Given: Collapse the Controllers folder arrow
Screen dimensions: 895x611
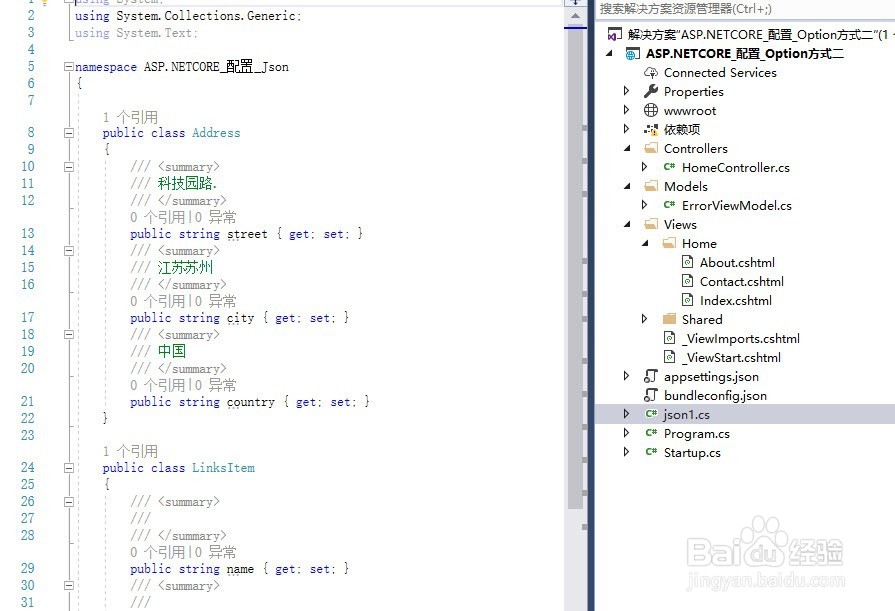Looking at the screenshot, I should point(627,148).
